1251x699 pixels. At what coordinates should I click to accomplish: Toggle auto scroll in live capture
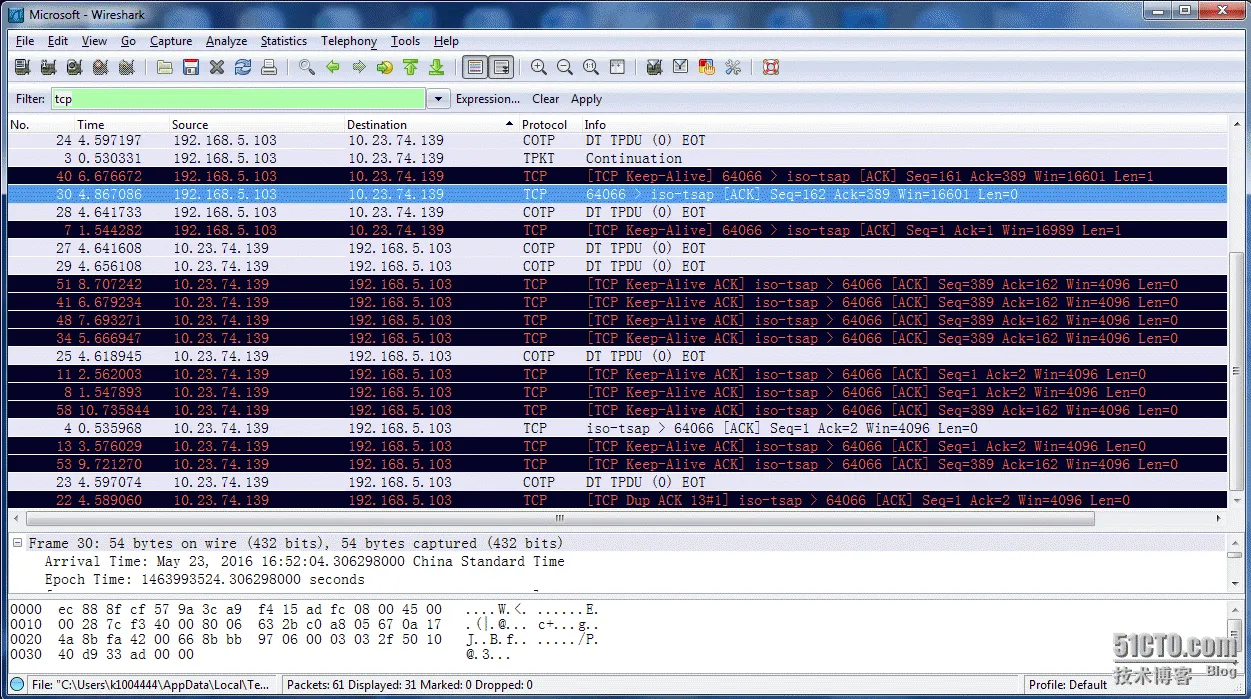pos(501,67)
